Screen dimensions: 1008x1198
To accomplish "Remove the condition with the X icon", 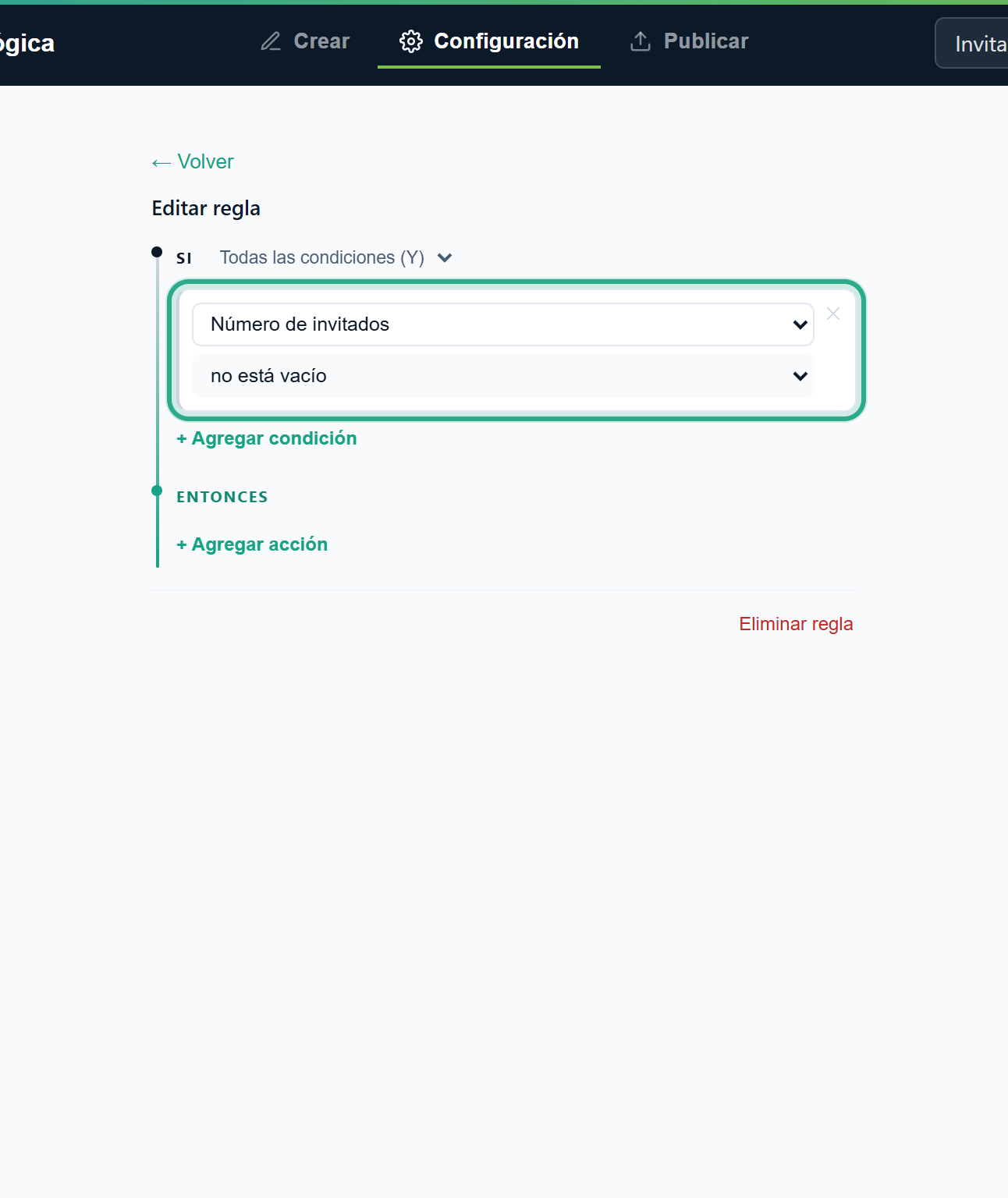I will (x=833, y=314).
